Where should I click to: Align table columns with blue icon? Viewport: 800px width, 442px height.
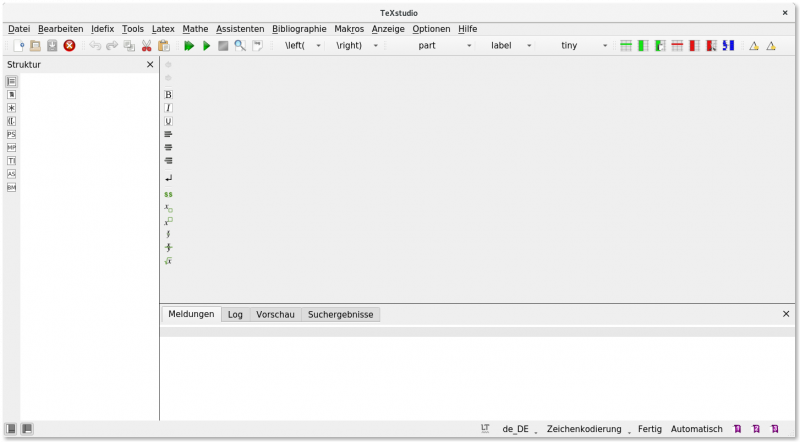729,46
